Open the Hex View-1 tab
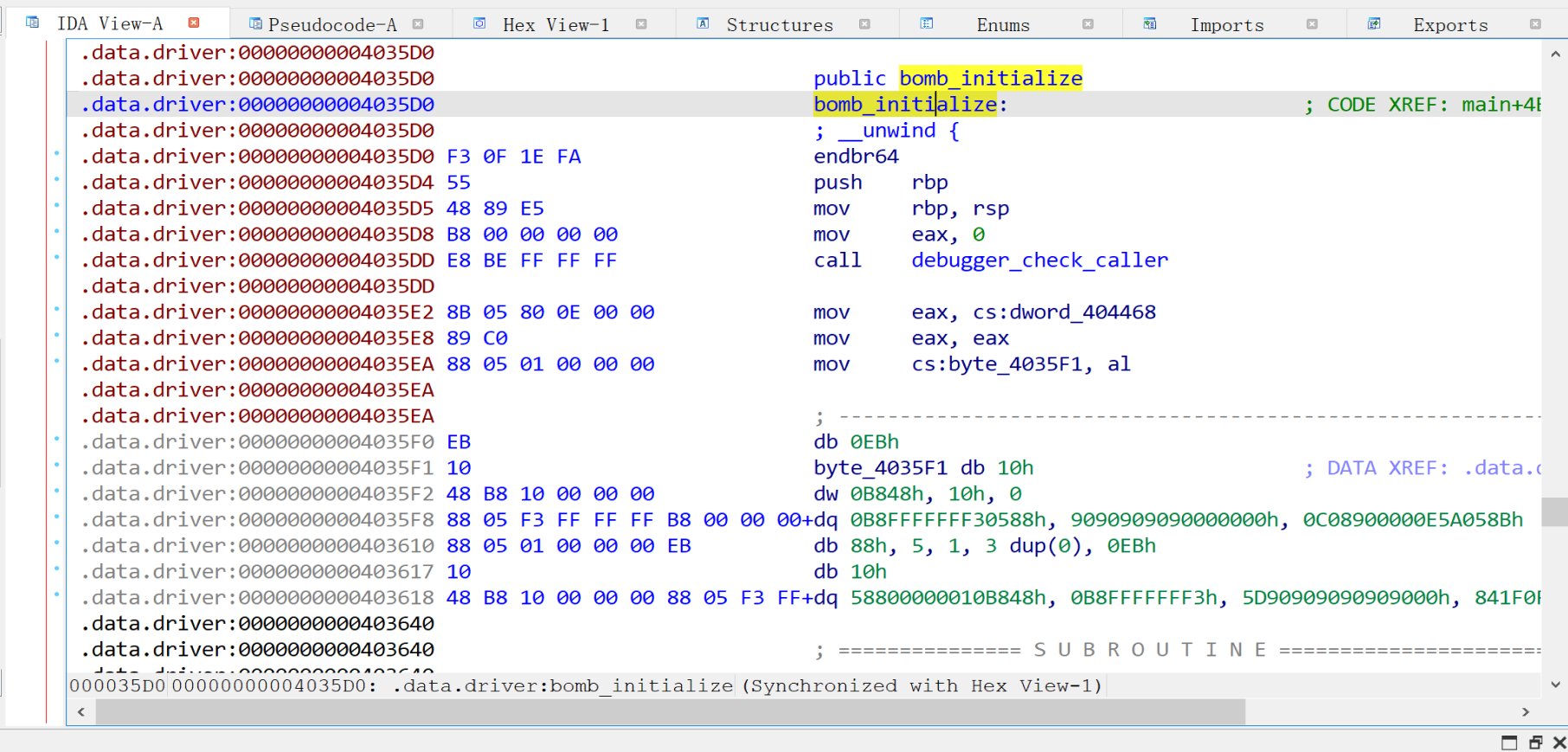The width and height of the screenshot is (1568, 752). (x=556, y=24)
